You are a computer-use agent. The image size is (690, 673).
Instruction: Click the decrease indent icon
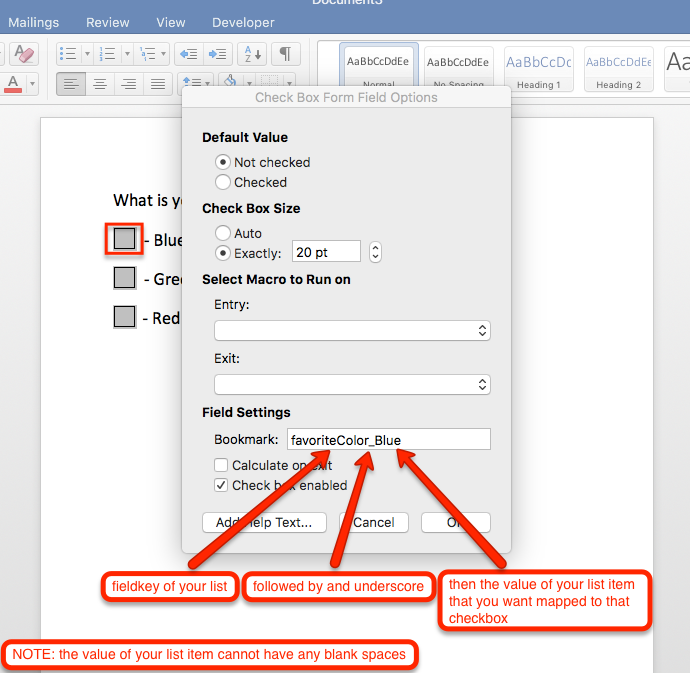pyautogui.click(x=187, y=53)
